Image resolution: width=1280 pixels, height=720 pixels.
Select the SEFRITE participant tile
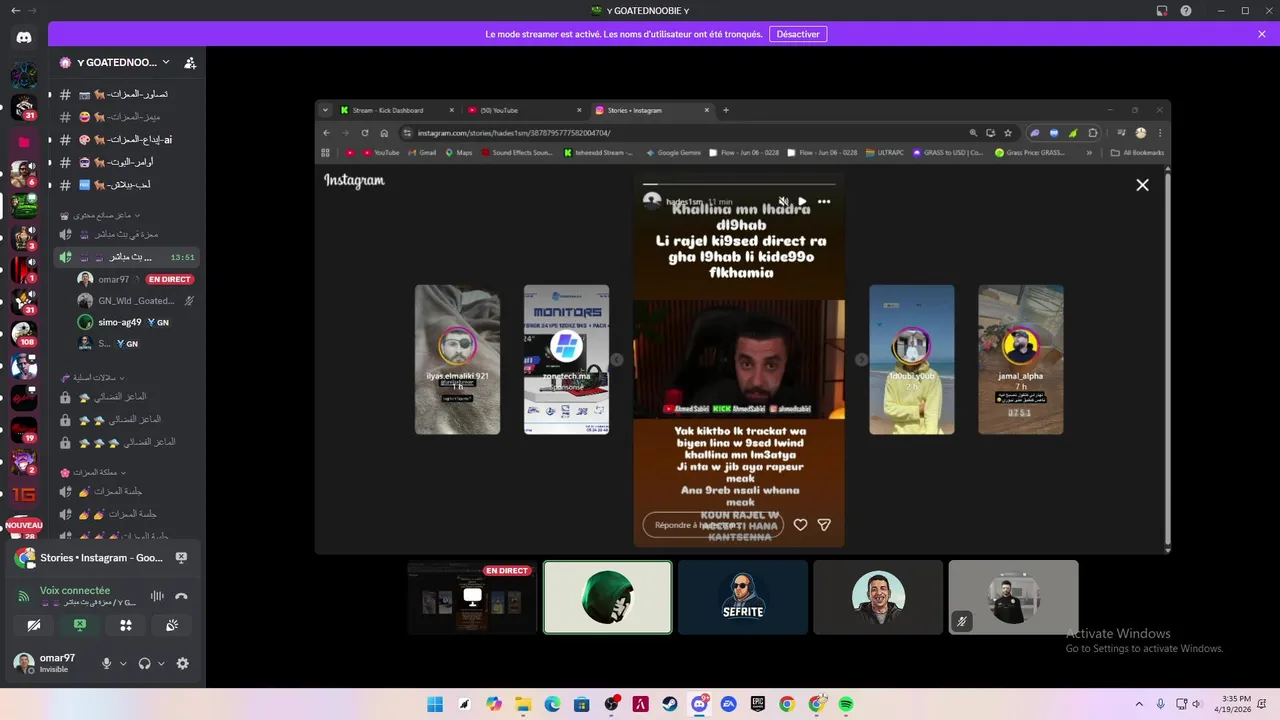[743, 597]
